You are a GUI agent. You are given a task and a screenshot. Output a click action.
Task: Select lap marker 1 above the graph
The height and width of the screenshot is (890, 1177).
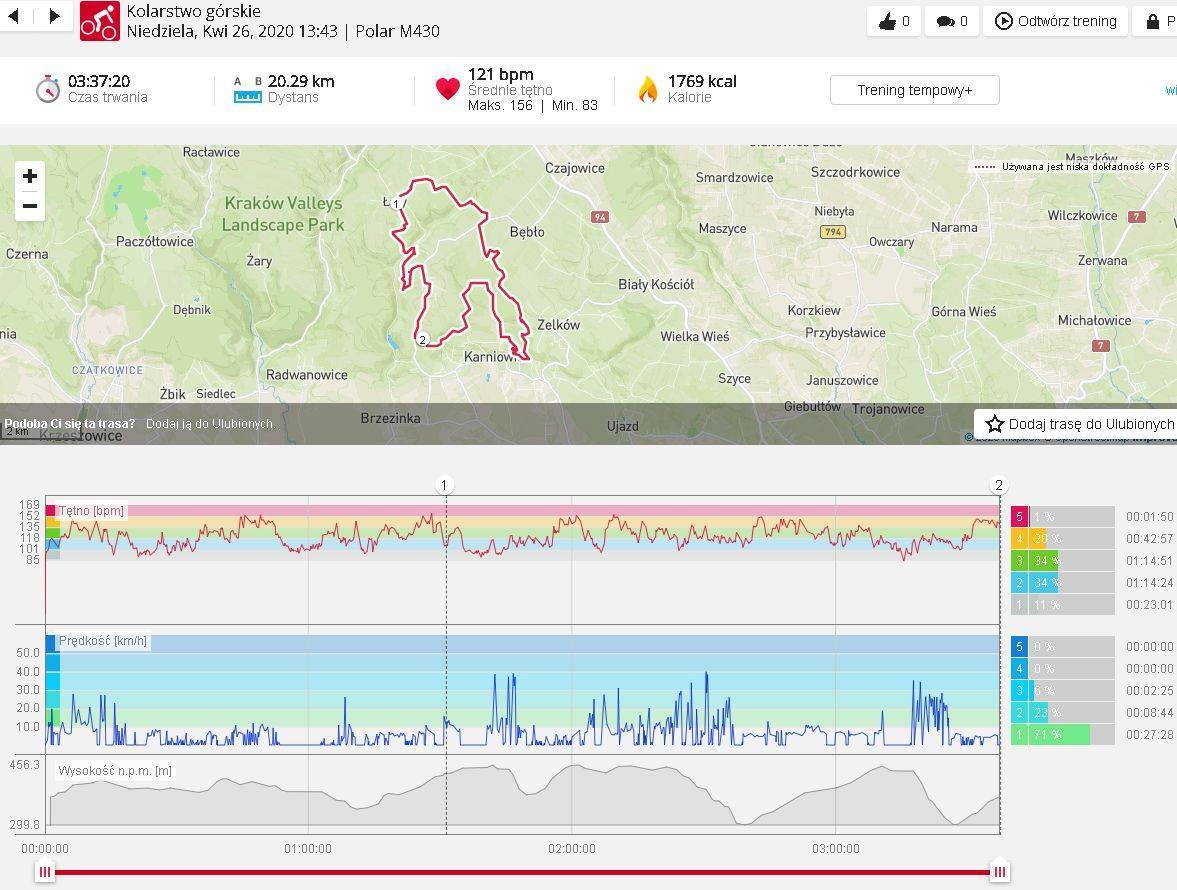pos(445,485)
